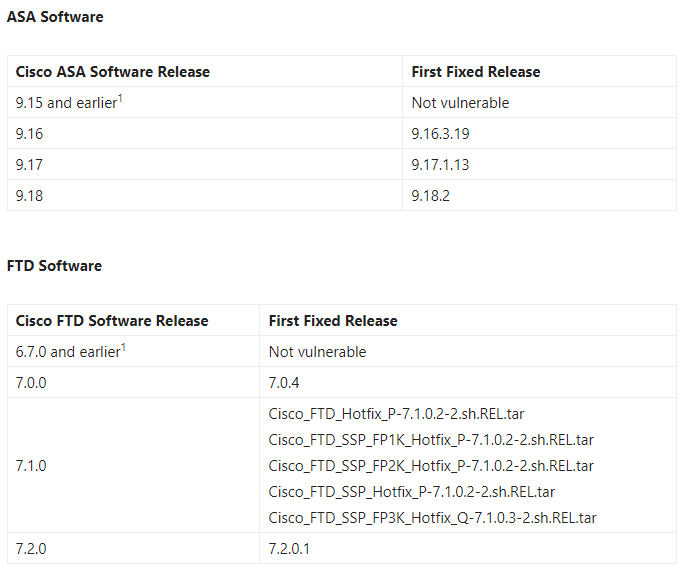Click the 7.2.0.1 fixed release cell

tap(468, 548)
